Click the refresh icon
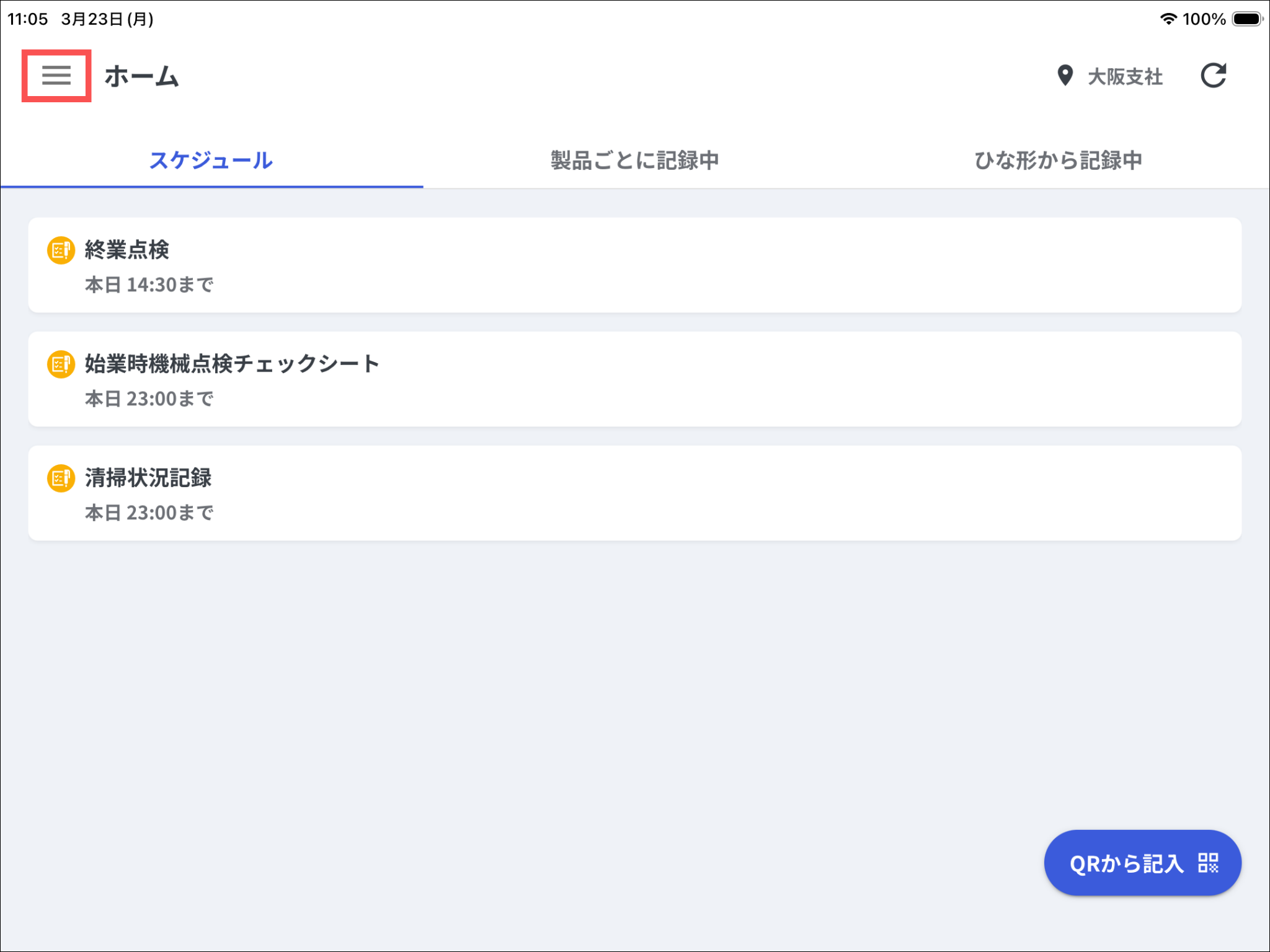Image resolution: width=1270 pixels, height=952 pixels. [x=1213, y=76]
